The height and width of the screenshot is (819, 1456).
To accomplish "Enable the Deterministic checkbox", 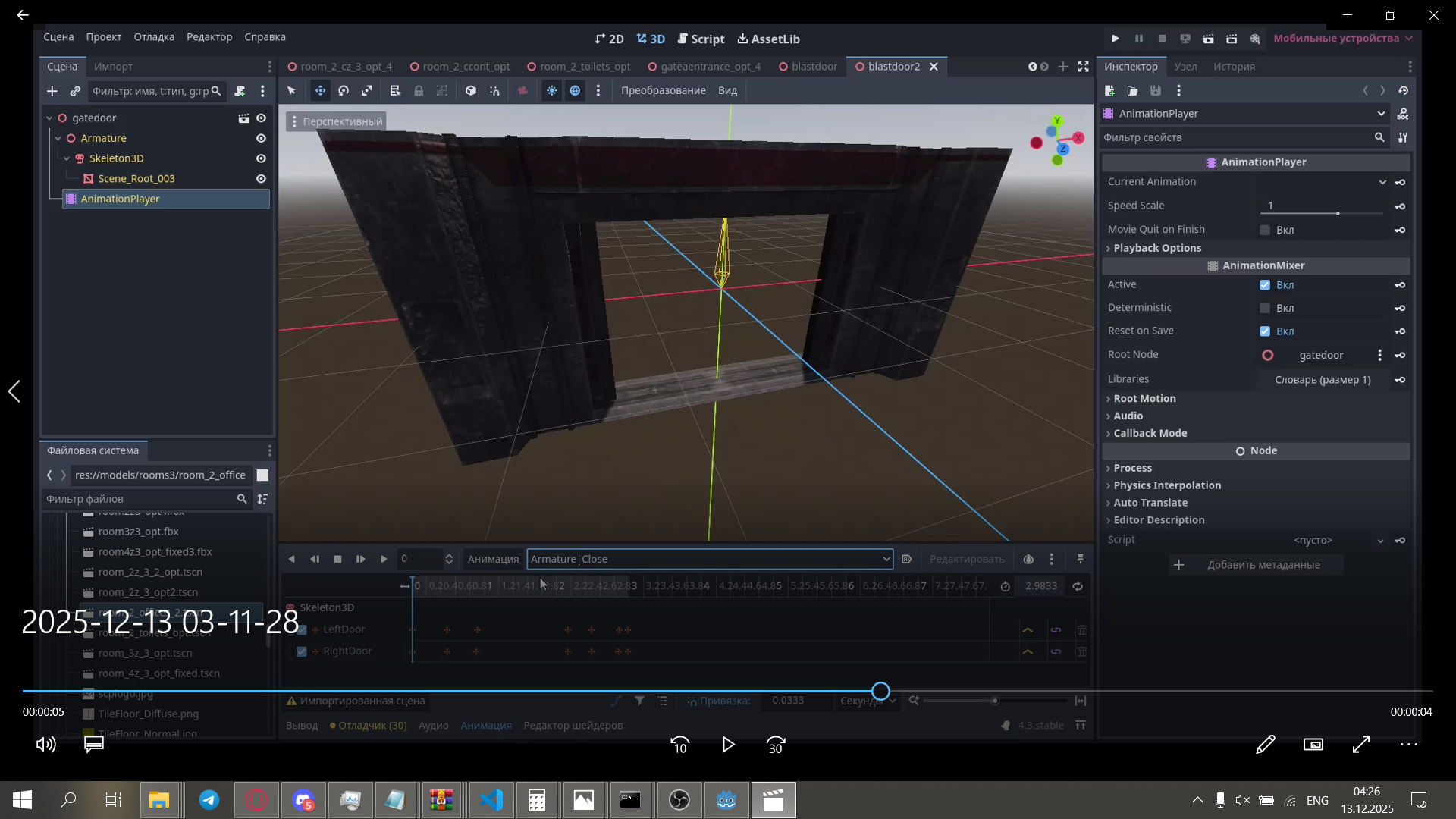I will pyautogui.click(x=1265, y=308).
